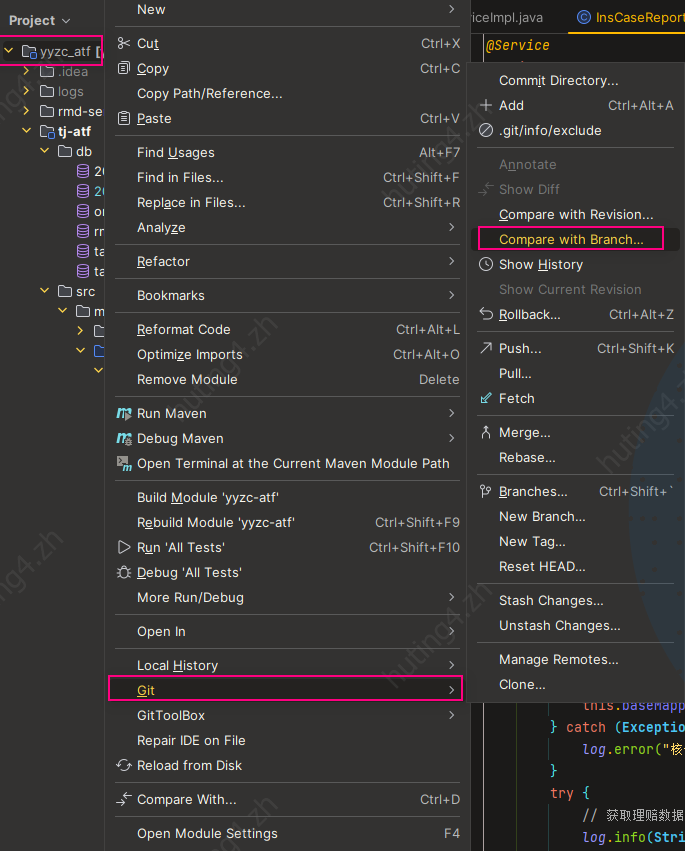The width and height of the screenshot is (685, 851).
Task: Click the src folder icon
Action: point(65,291)
